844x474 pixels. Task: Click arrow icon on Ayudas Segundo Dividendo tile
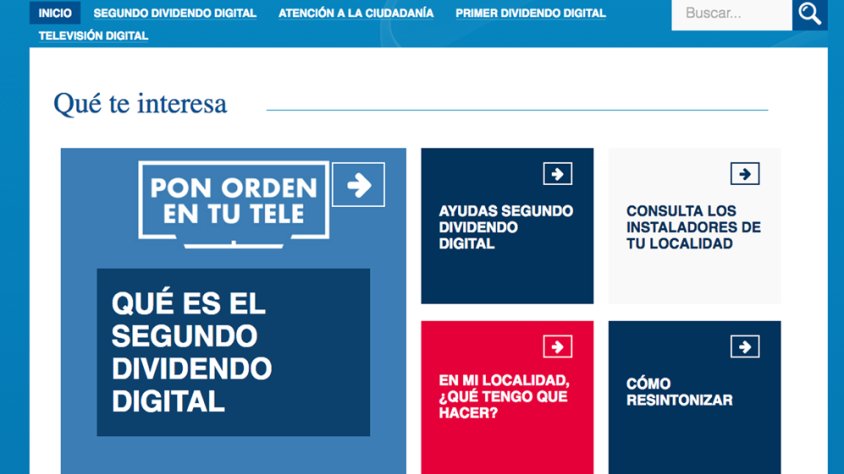558,174
